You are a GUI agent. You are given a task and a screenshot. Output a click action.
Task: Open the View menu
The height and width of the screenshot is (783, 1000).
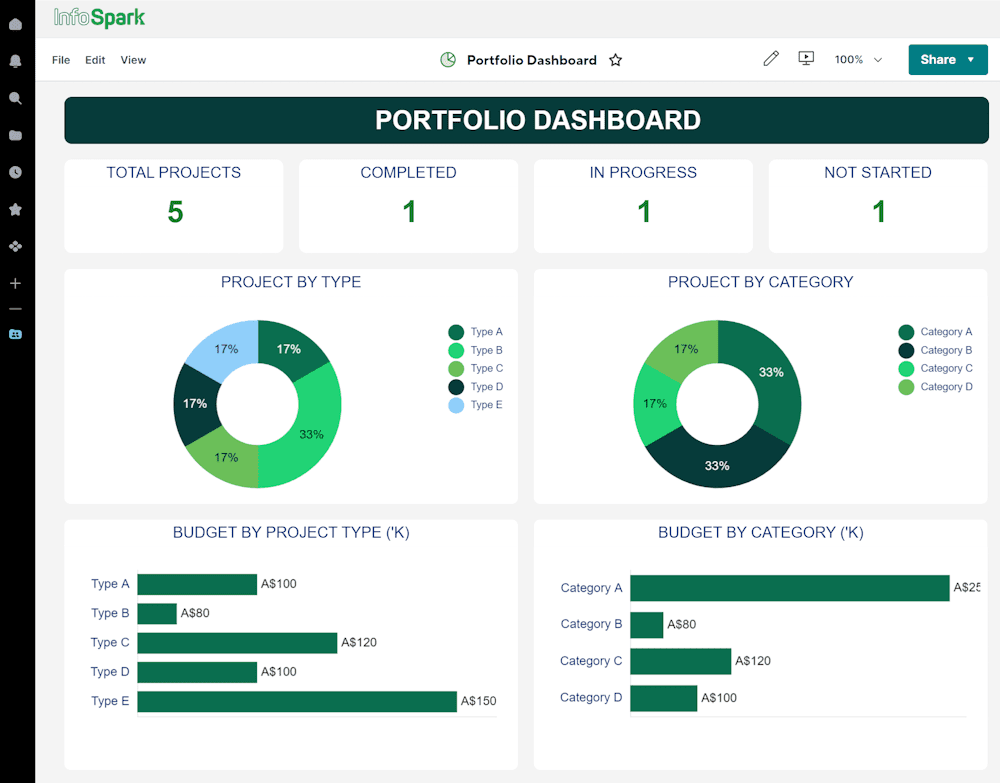pos(133,60)
